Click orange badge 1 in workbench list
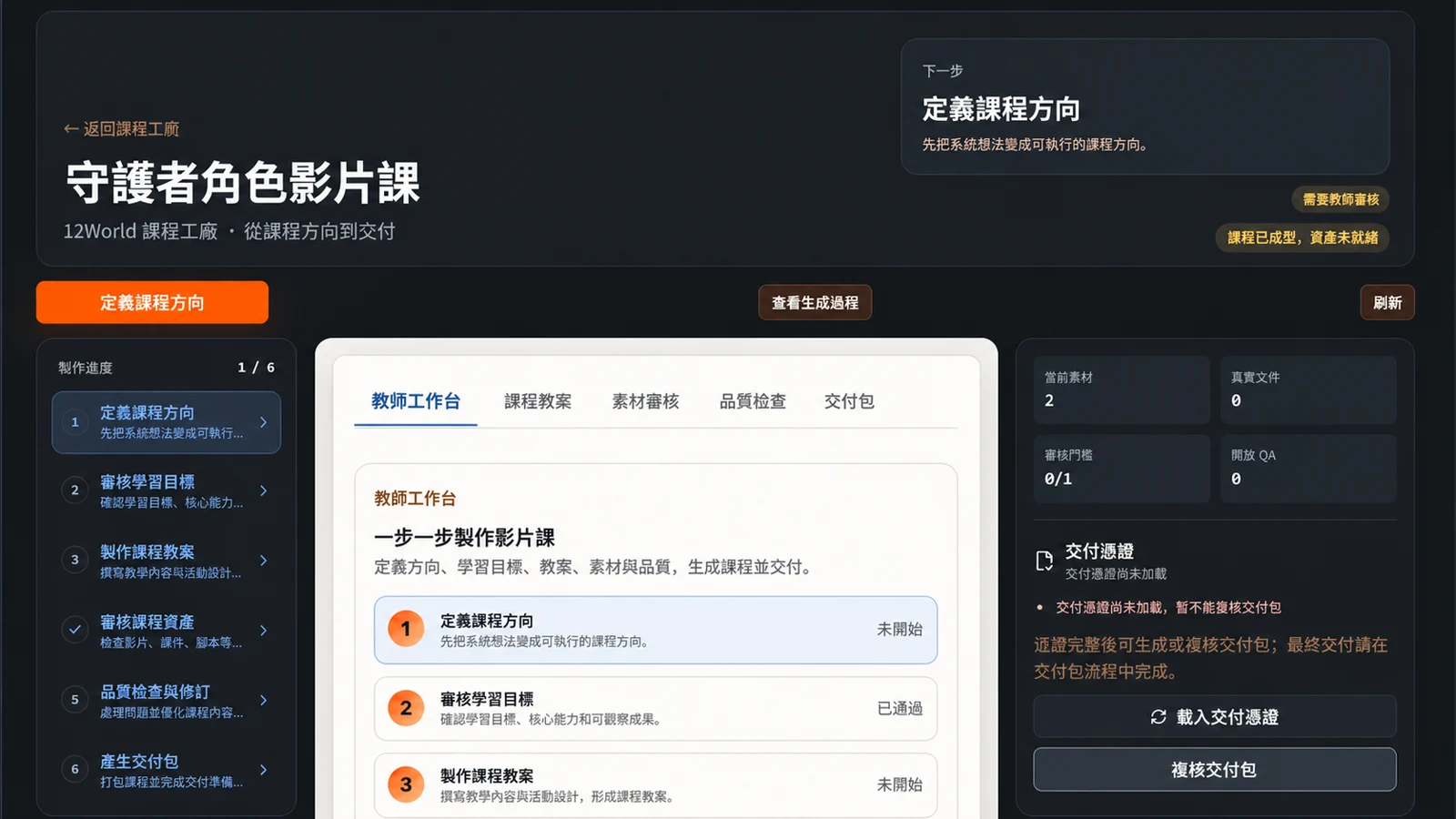The height and width of the screenshot is (819, 1456). (x=406, y=629)
